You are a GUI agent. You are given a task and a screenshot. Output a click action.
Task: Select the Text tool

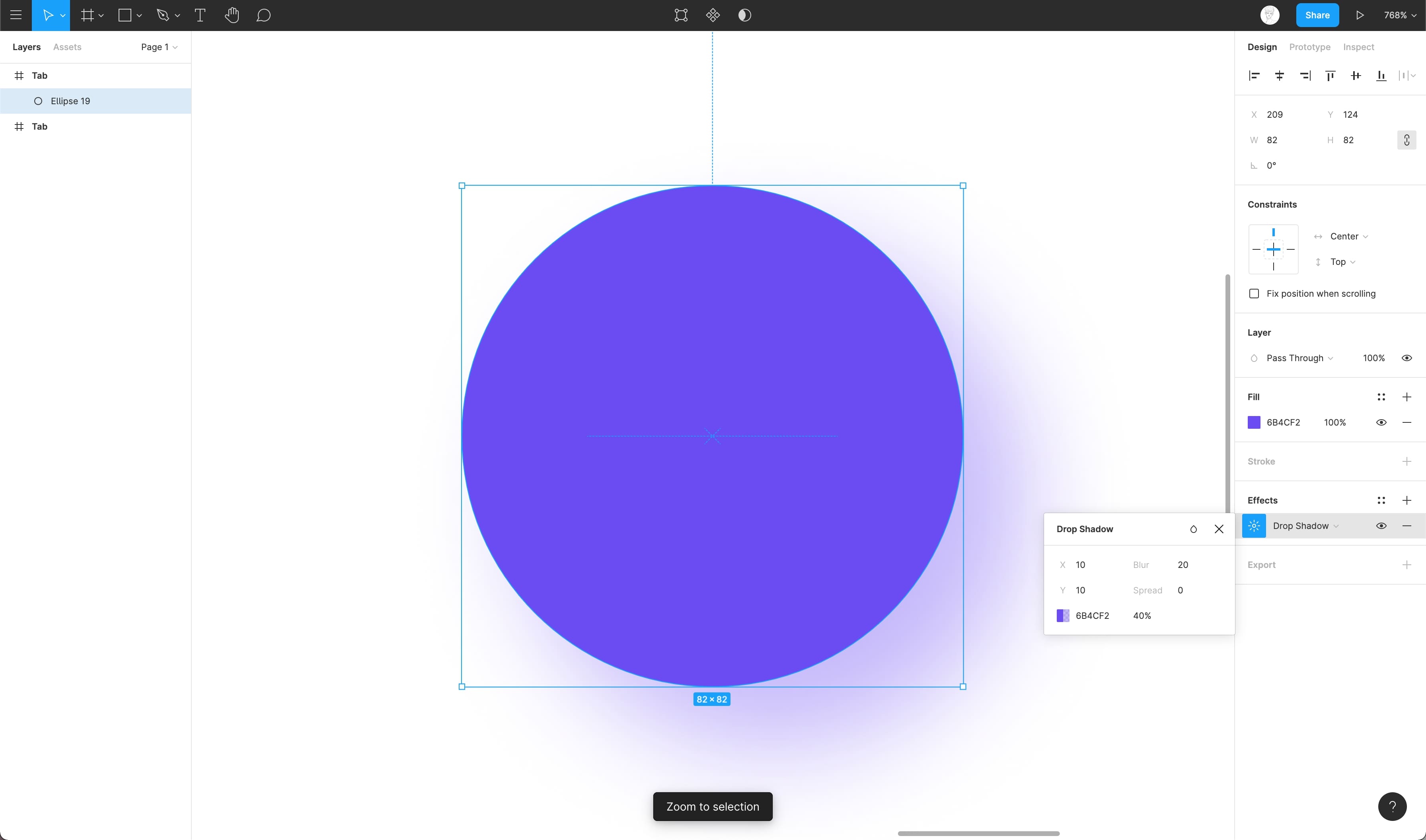tap(200, 15)
